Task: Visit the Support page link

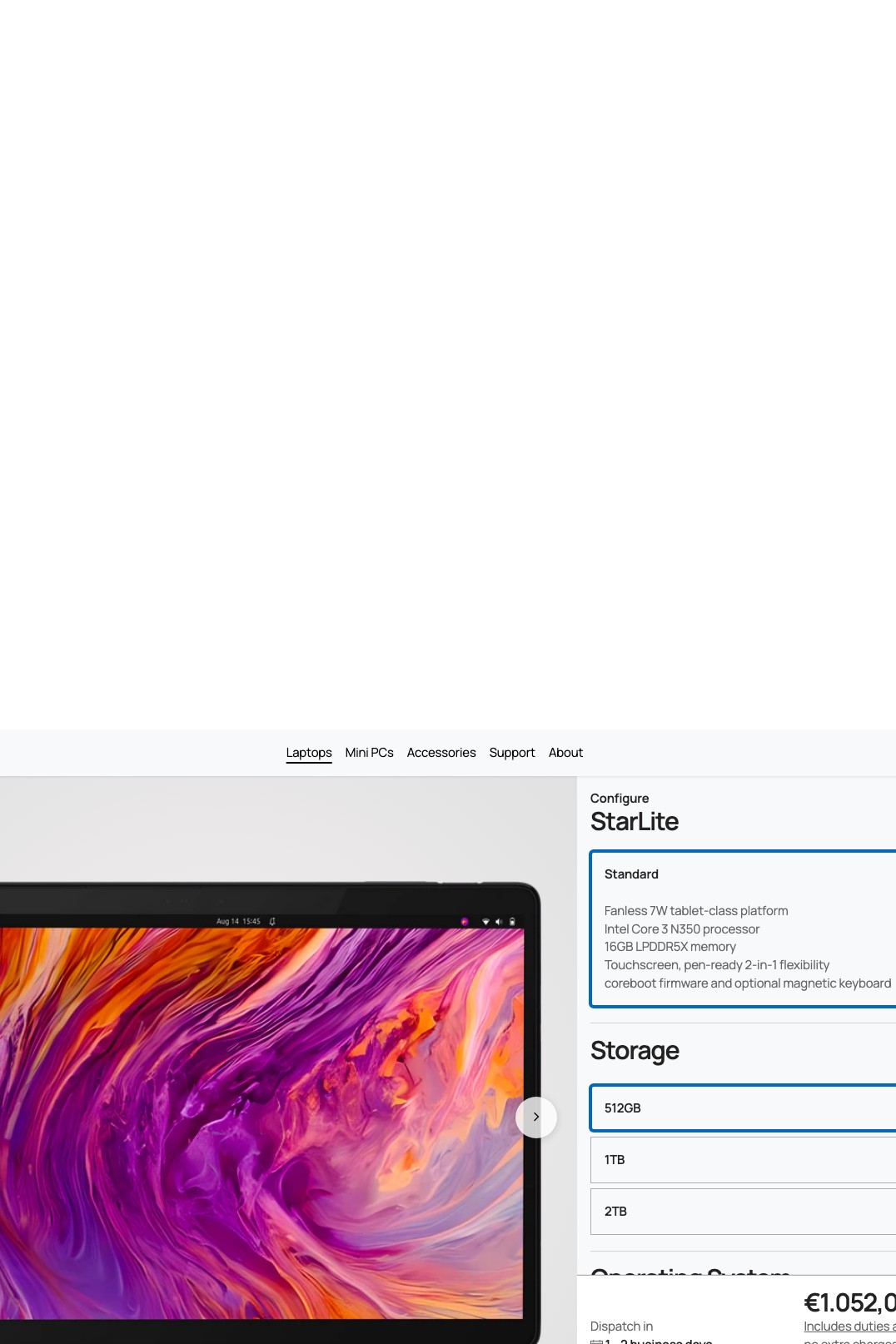Action: click(x=512, y=752)
